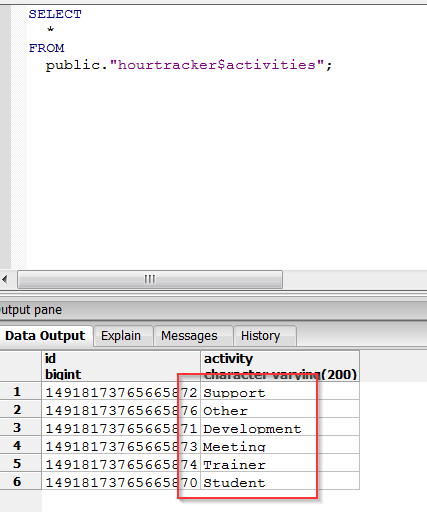Viewport: 427px width, 512px height.
Task: Click the Output pane title bar
Action: click(x=213, y=310)
